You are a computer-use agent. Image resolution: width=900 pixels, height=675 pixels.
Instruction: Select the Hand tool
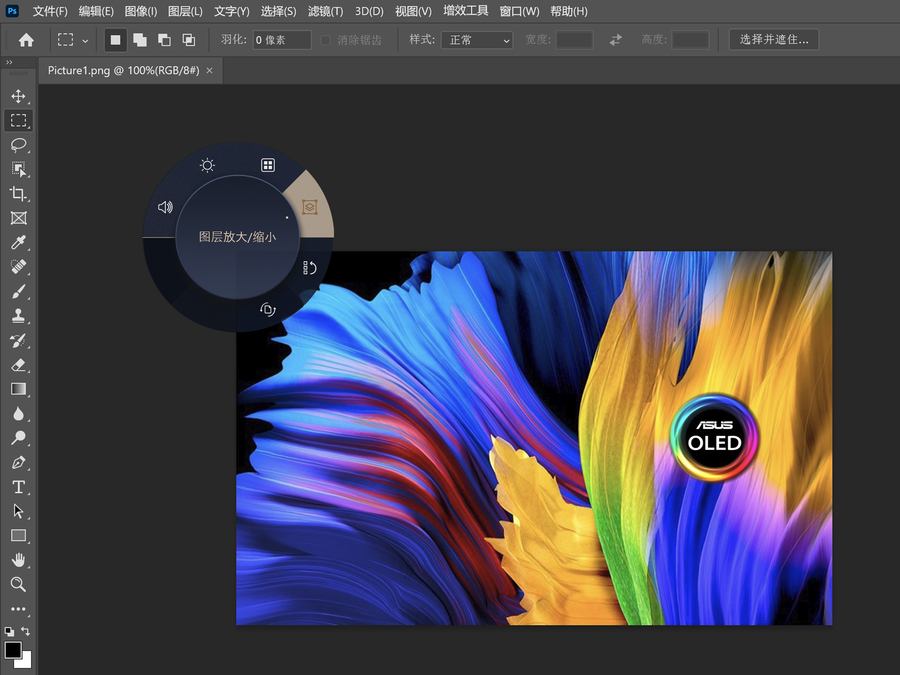point(18,560)
